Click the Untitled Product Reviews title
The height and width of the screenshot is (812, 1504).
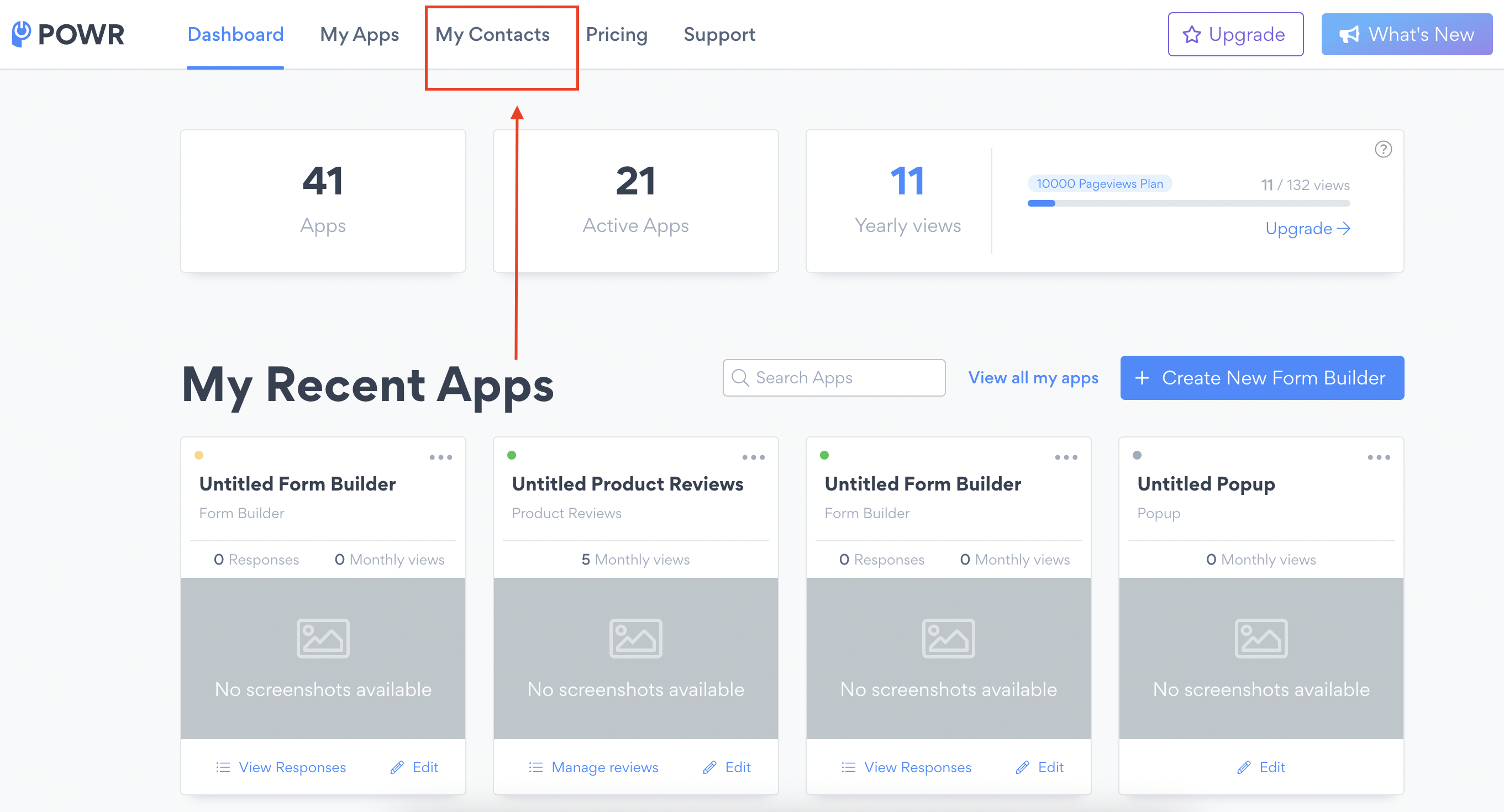click(x=628, y=483)
